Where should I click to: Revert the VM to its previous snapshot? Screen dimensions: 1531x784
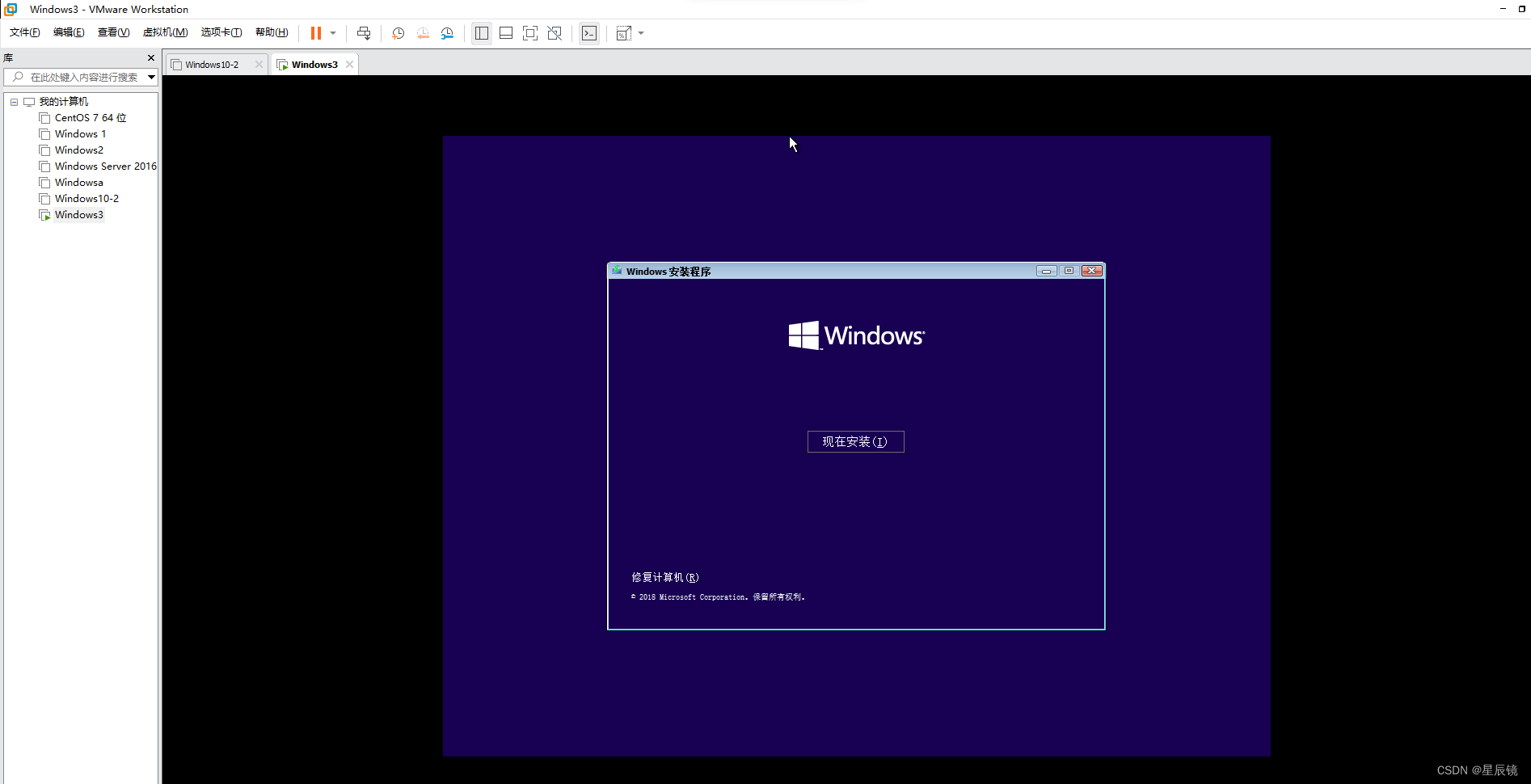(x=423, y=33)
